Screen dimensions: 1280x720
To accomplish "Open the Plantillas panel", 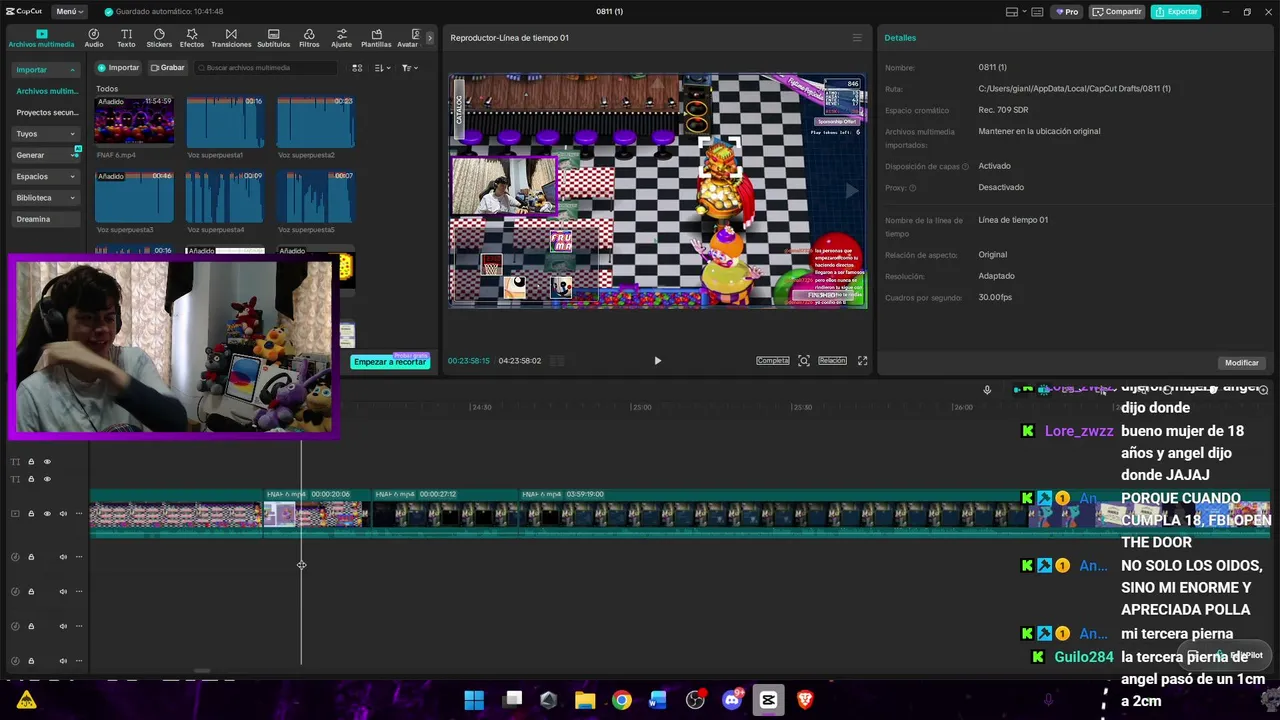I will click(376, 38).
